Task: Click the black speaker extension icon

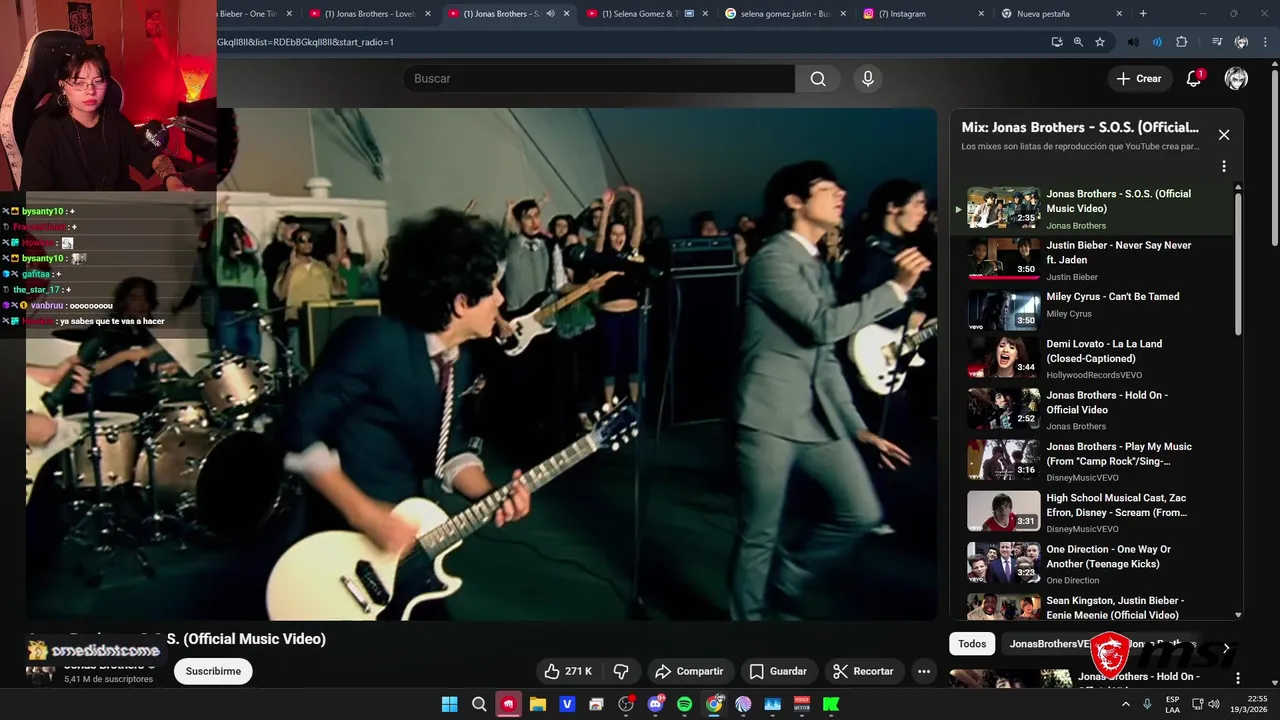Action: click(x=1132, y=42)
